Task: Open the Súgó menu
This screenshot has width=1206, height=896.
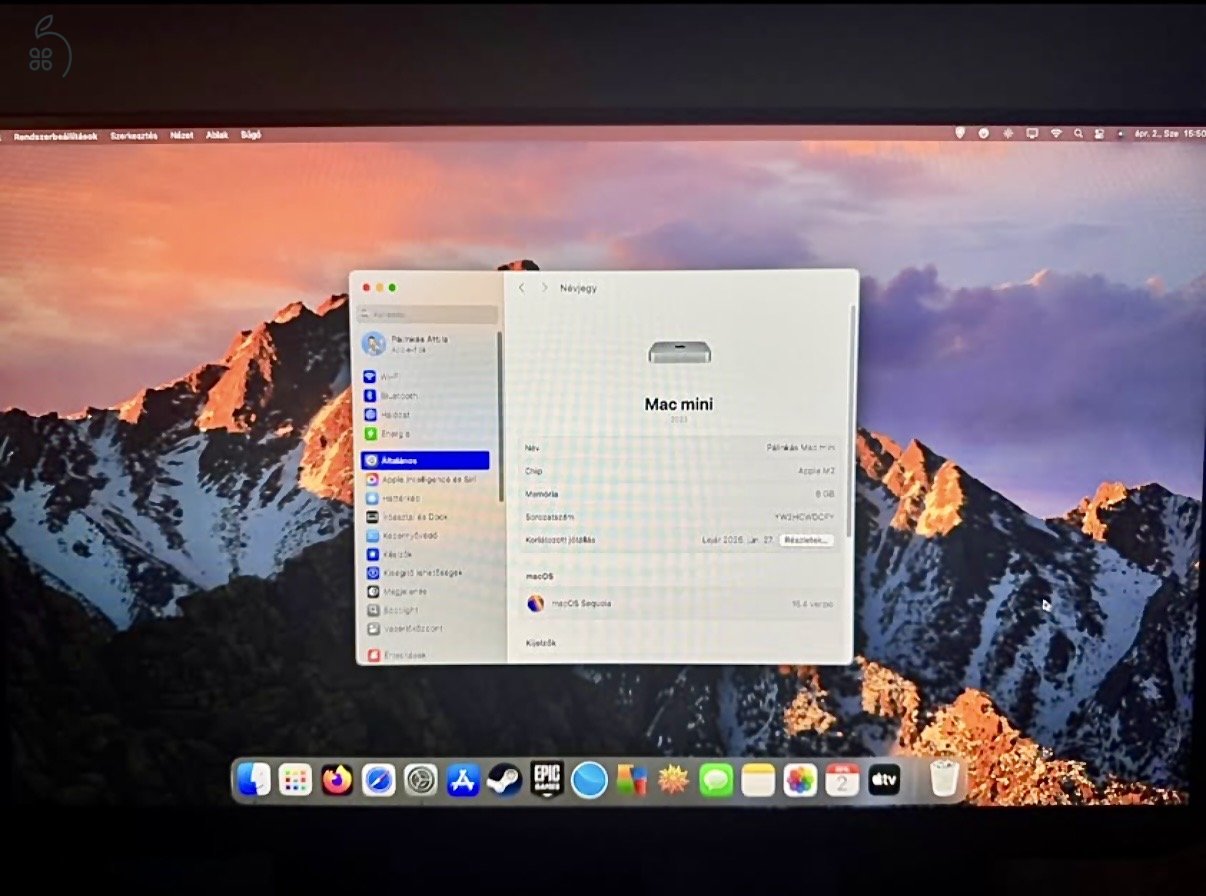Action: (x=251, y=135)
